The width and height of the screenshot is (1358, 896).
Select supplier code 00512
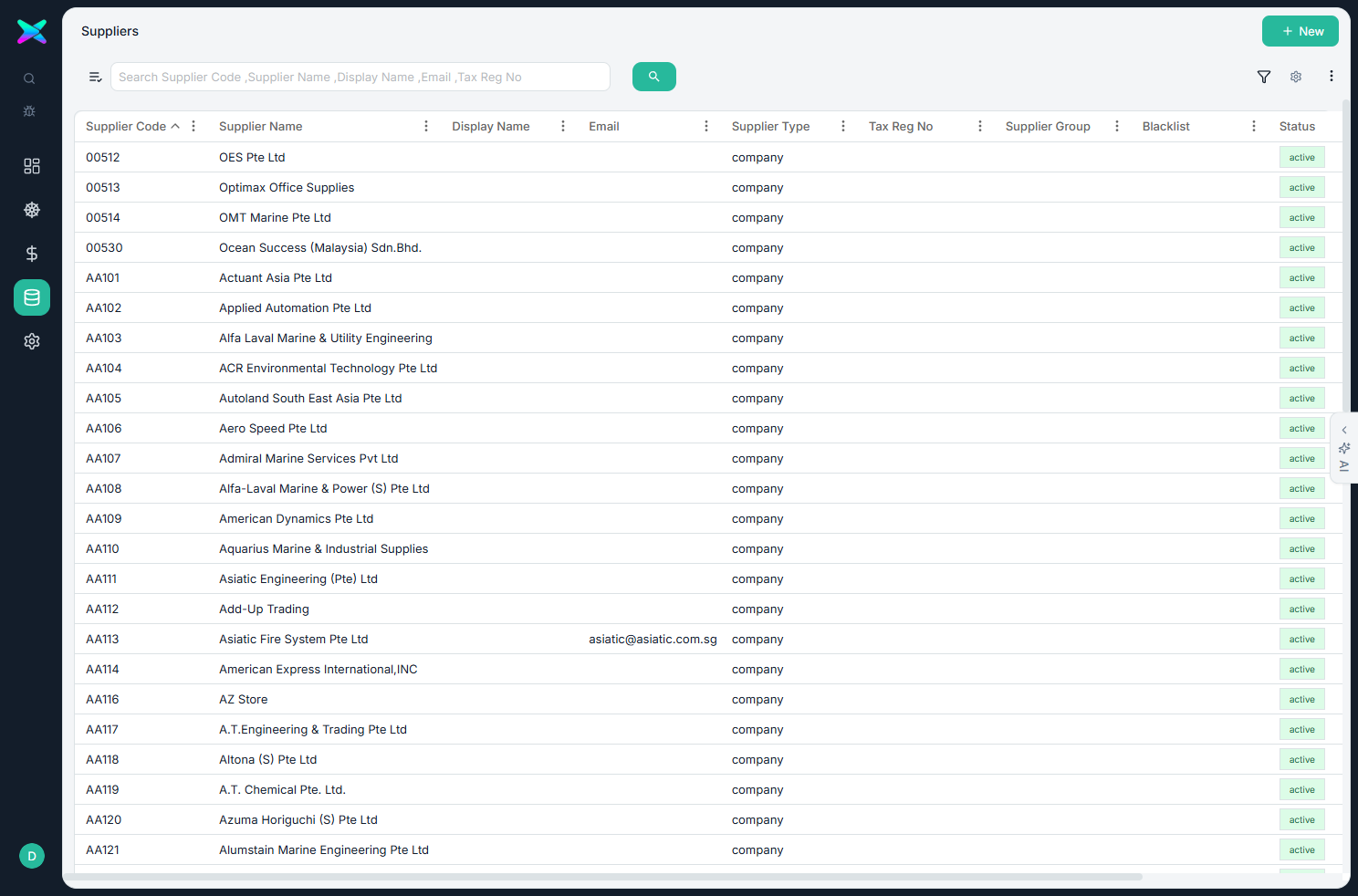click(x=103, y=157)
